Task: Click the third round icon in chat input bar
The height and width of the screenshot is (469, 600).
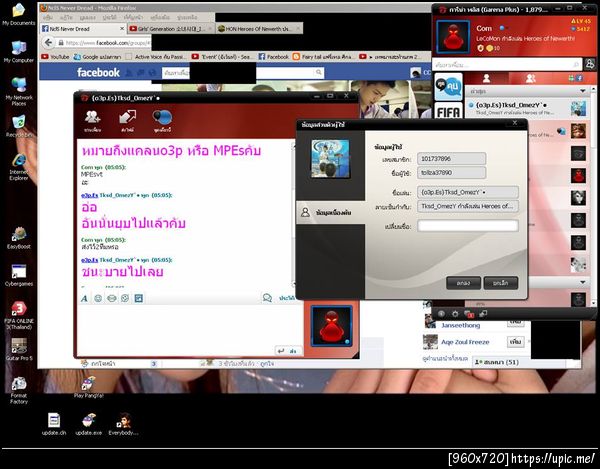Action: [x=125, y=298]
